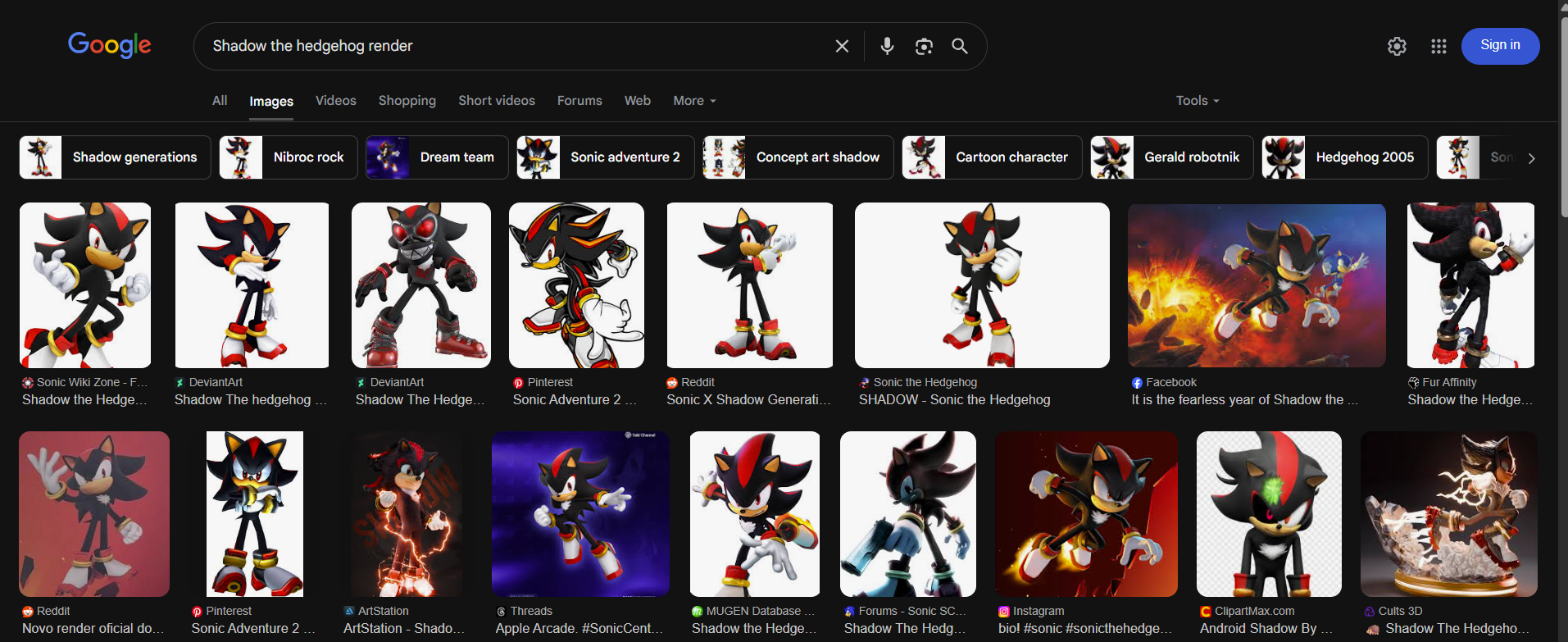Switch to the Videos tab
1568x642 pixels.
(x=336, y=100)
